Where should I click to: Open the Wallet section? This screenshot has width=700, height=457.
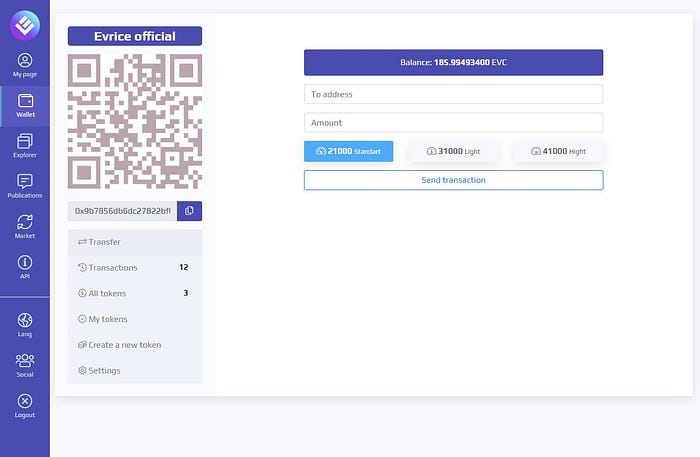25,106
